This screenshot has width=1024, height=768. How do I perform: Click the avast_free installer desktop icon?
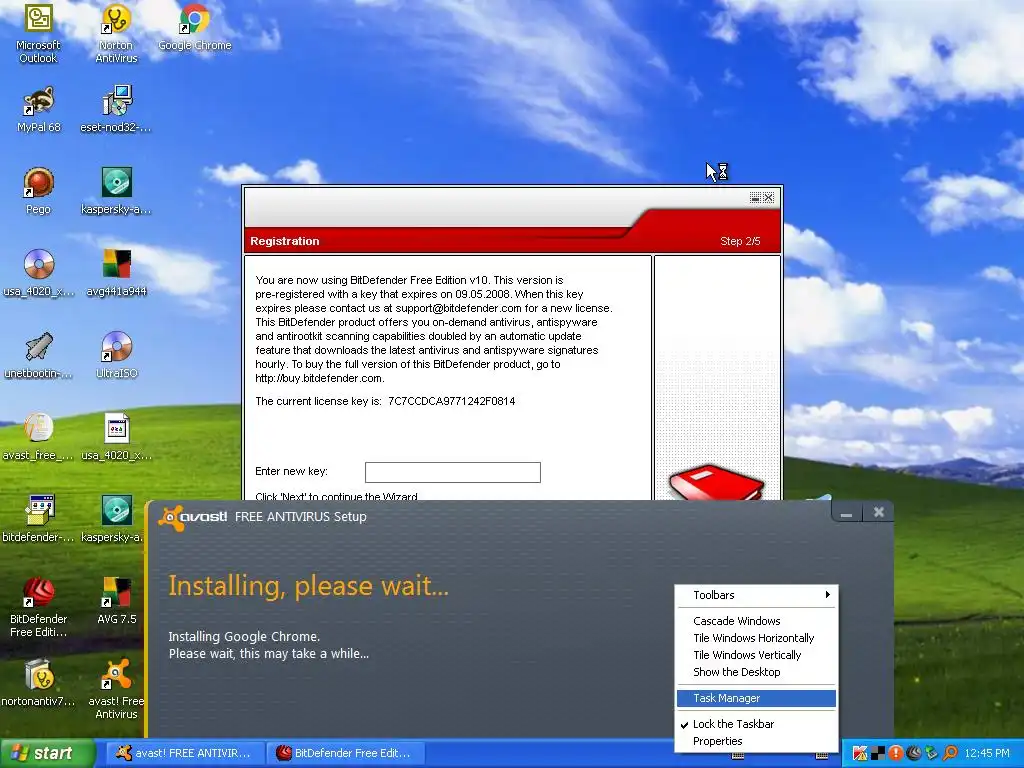point(39,436)
